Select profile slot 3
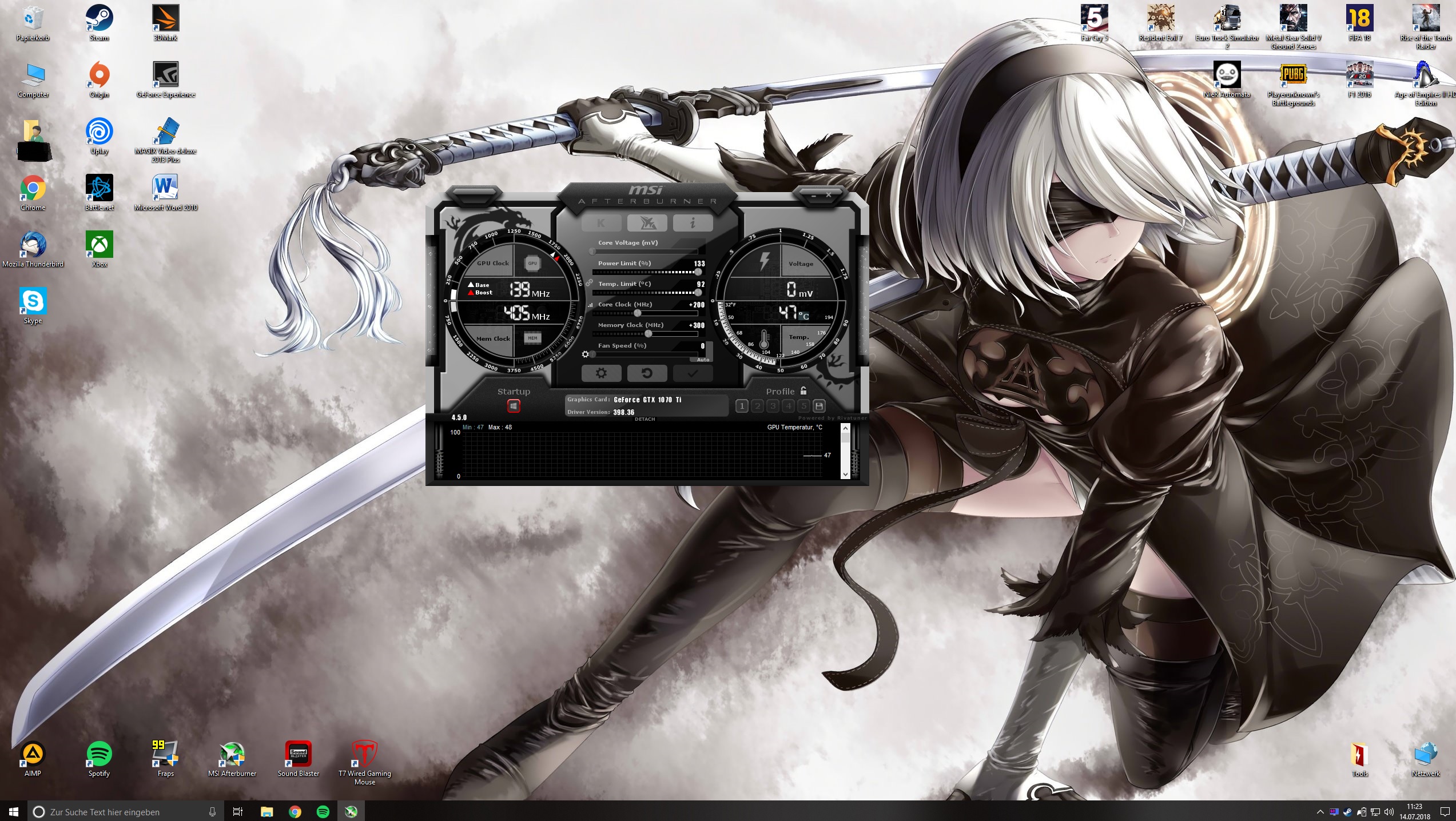This screenshot has width=1456, height=821. click(x=773, y=406)
